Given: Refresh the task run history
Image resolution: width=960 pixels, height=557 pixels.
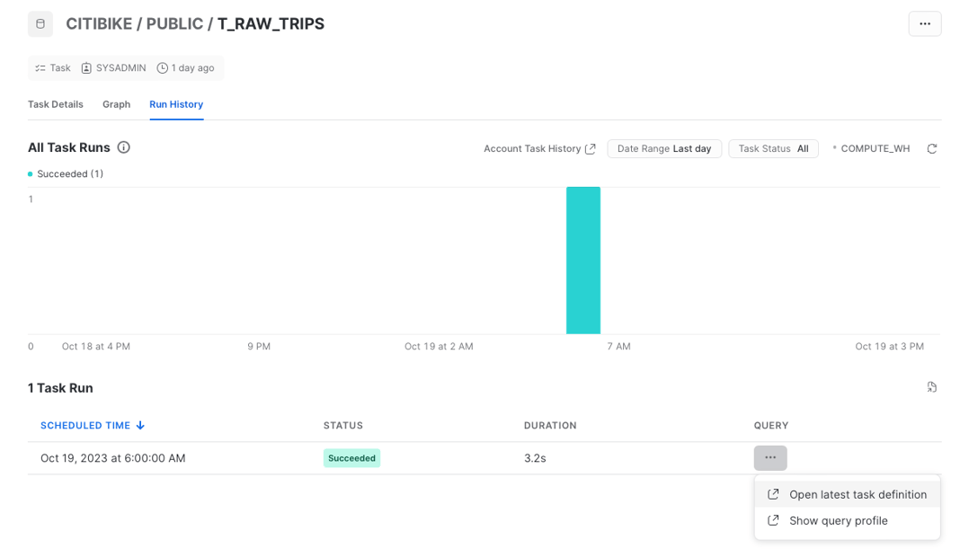Looking at the screenshot, I should coord(932,149).
